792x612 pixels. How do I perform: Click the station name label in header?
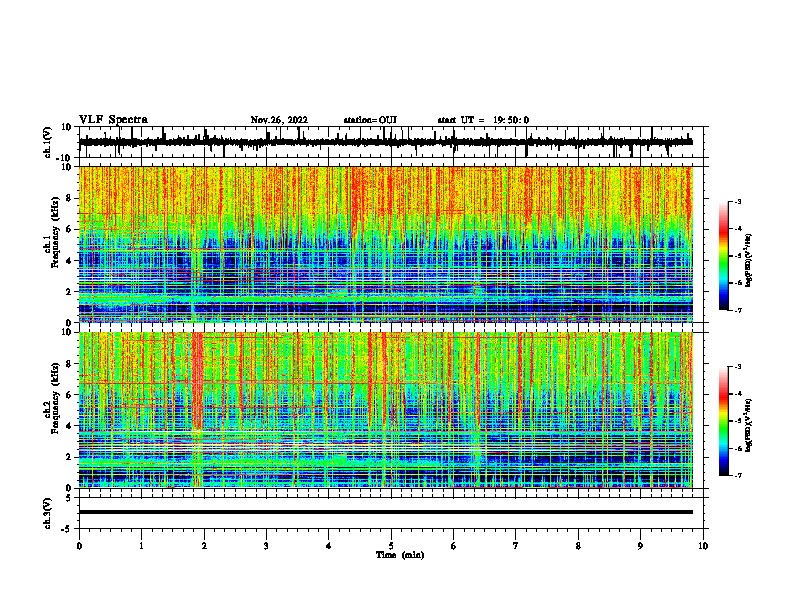click(x=370, y=120)
